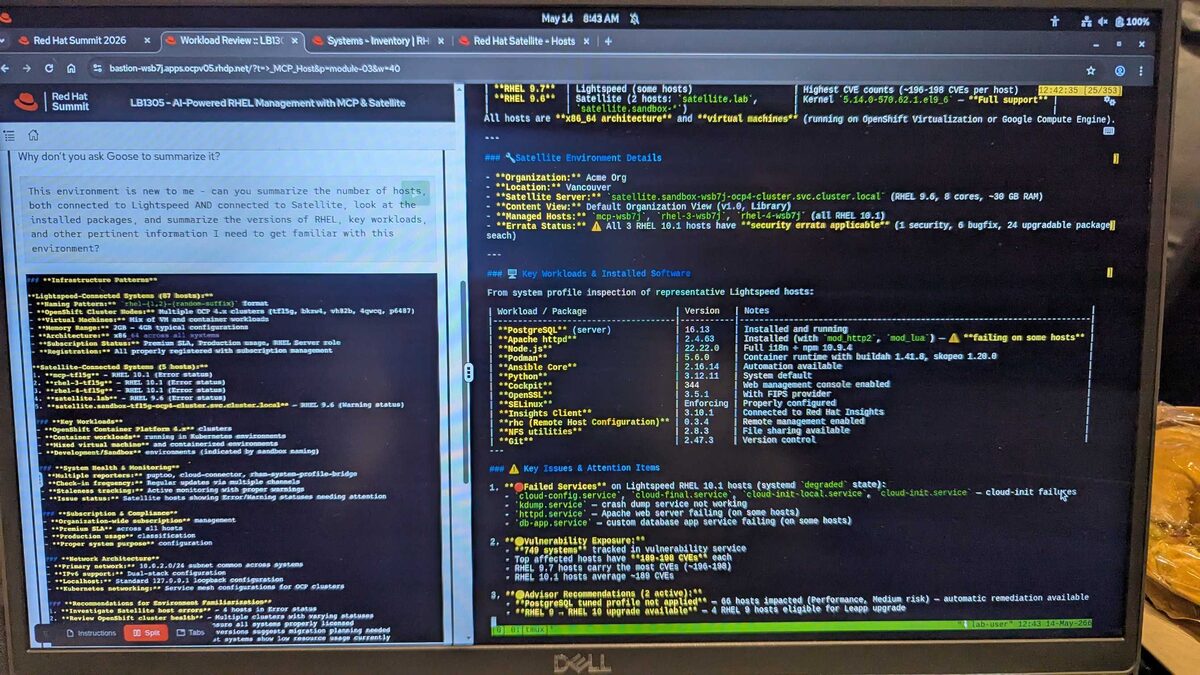Go to lab home via house icon
Image resolution: width=1200 pixels, height=675 pixels.
coord(33,135)
